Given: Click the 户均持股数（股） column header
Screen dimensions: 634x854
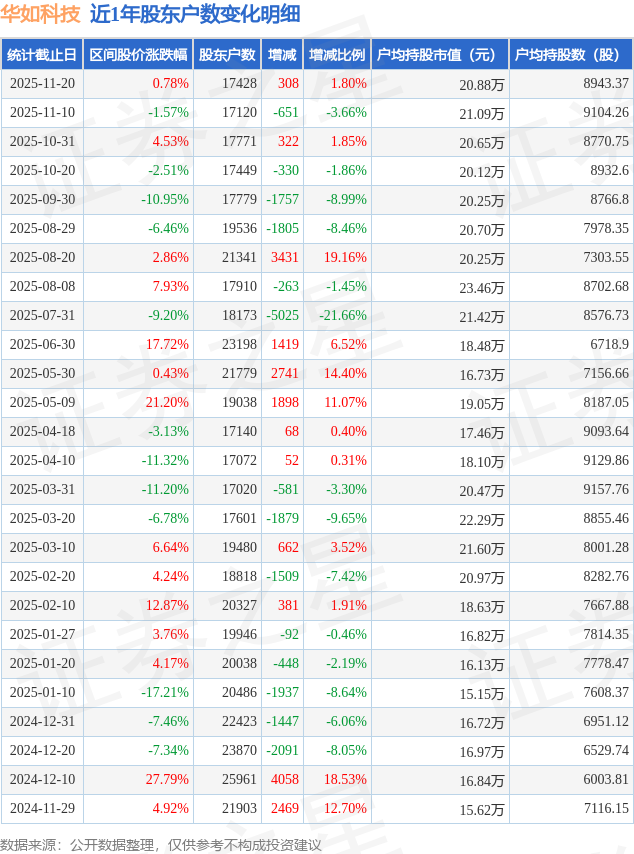Looking at the screenshot, I should pyautogui.click(x=571, y=55).
